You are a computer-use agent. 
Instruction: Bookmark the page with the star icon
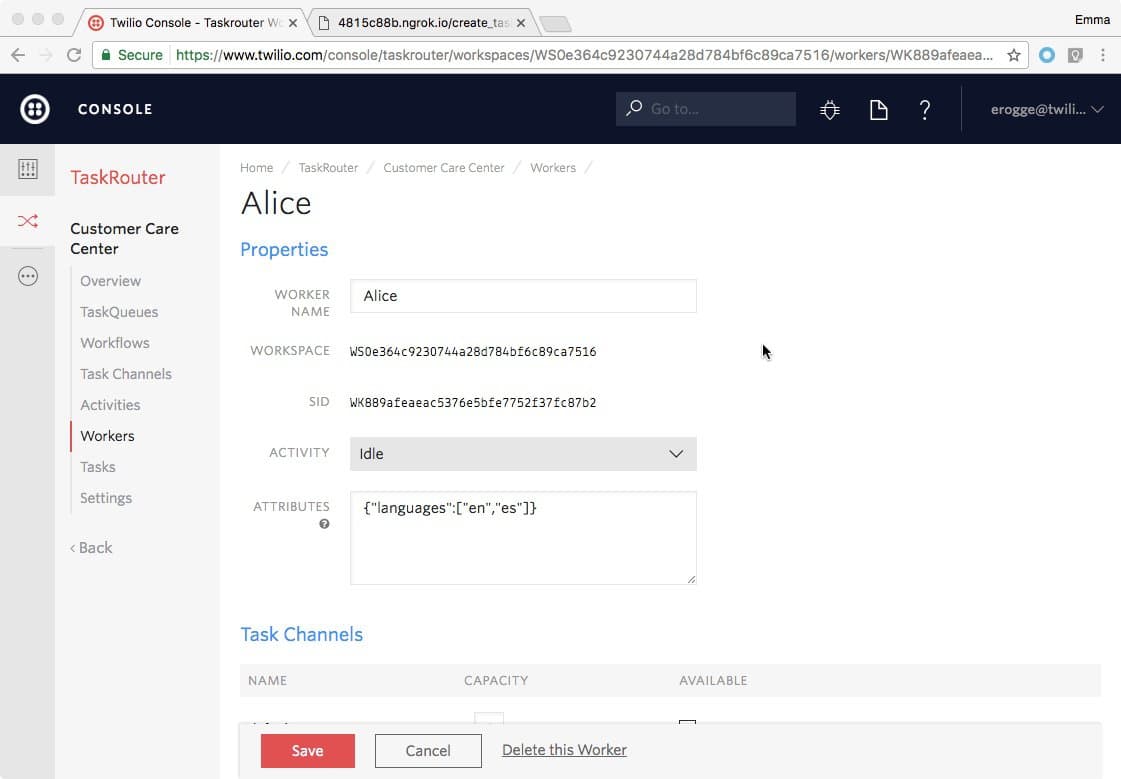pyautogui.click(x=1012, y=55)
